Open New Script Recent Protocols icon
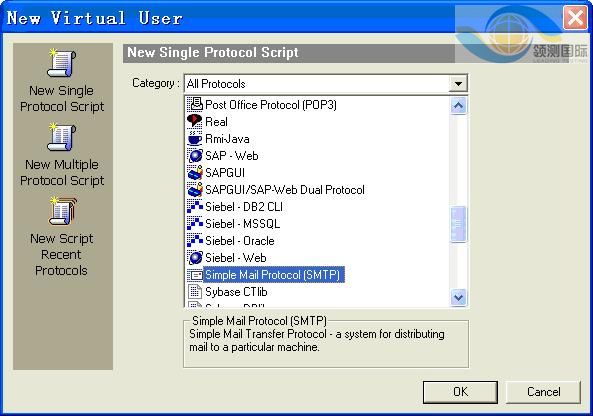 tap(62, 211)
